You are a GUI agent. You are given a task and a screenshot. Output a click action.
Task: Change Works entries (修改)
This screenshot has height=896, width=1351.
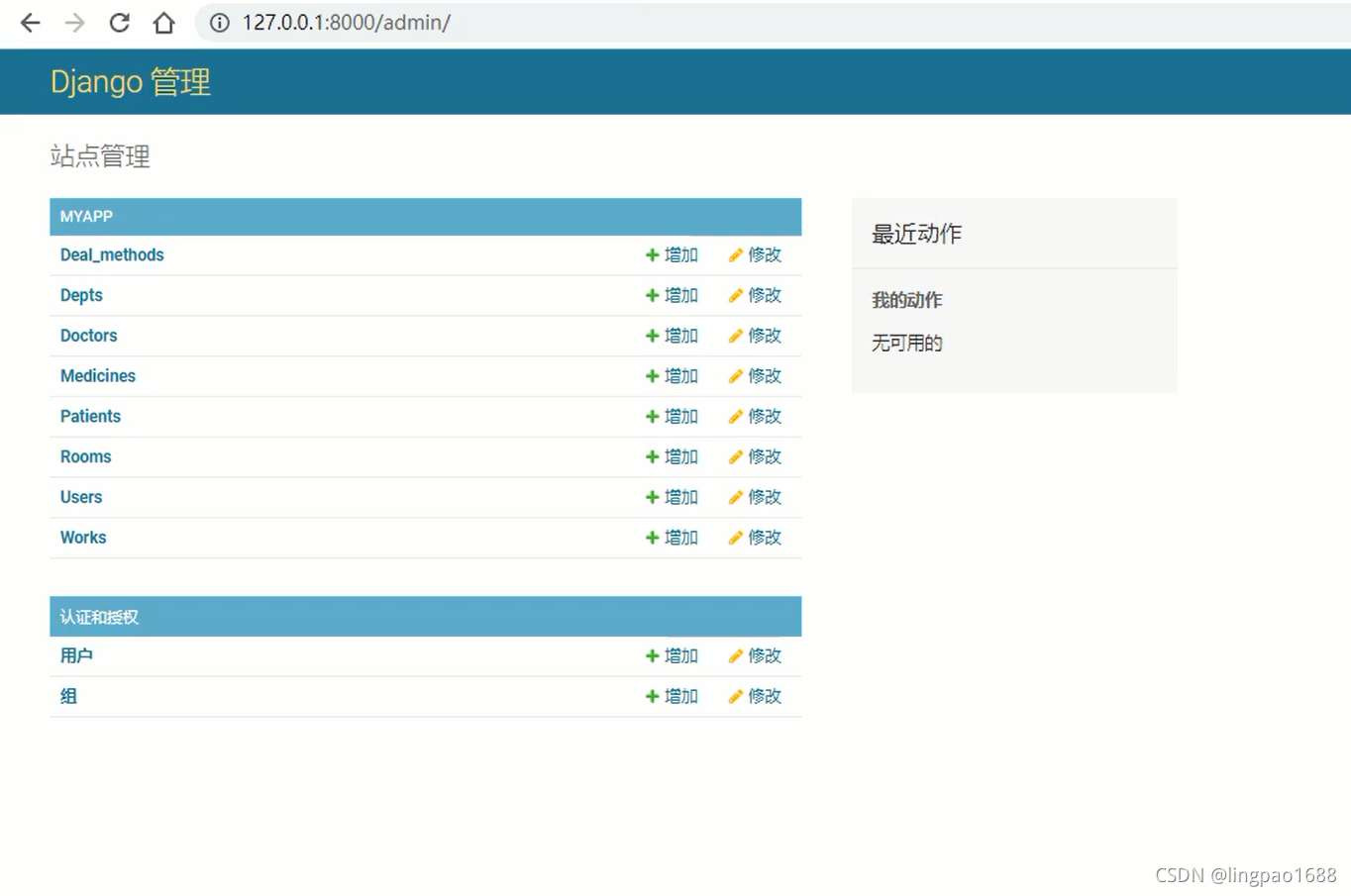pyautogui.click(x=755, y=538)
